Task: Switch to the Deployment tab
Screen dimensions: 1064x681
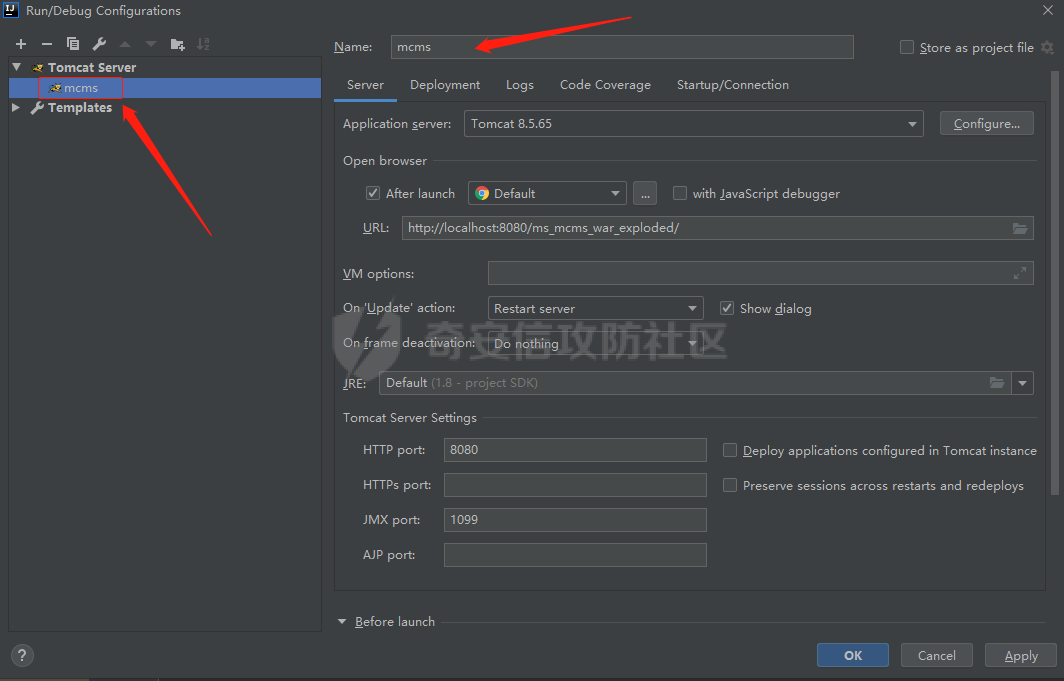Action: point(445,85)
